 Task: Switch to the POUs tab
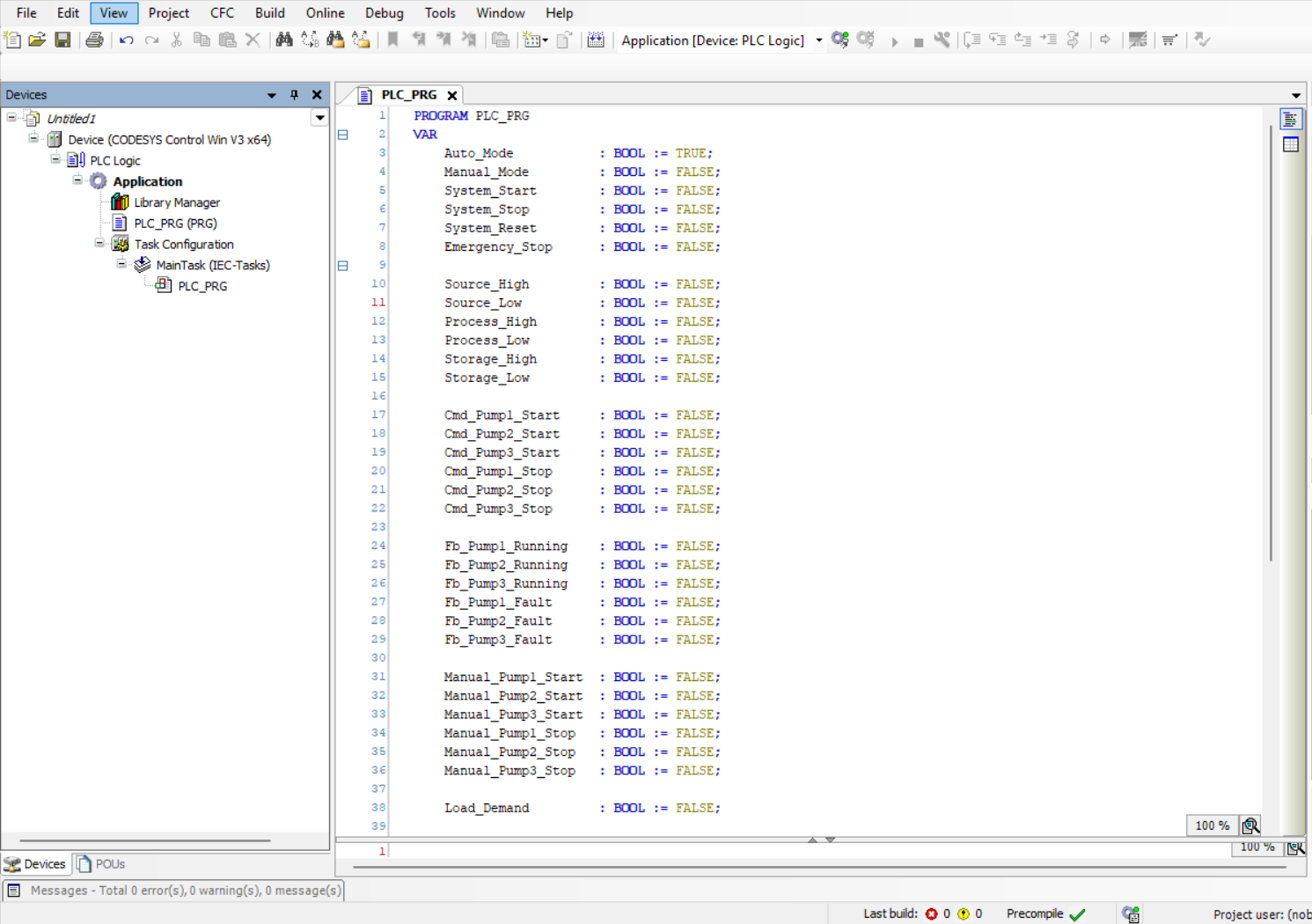click(101, 864)
